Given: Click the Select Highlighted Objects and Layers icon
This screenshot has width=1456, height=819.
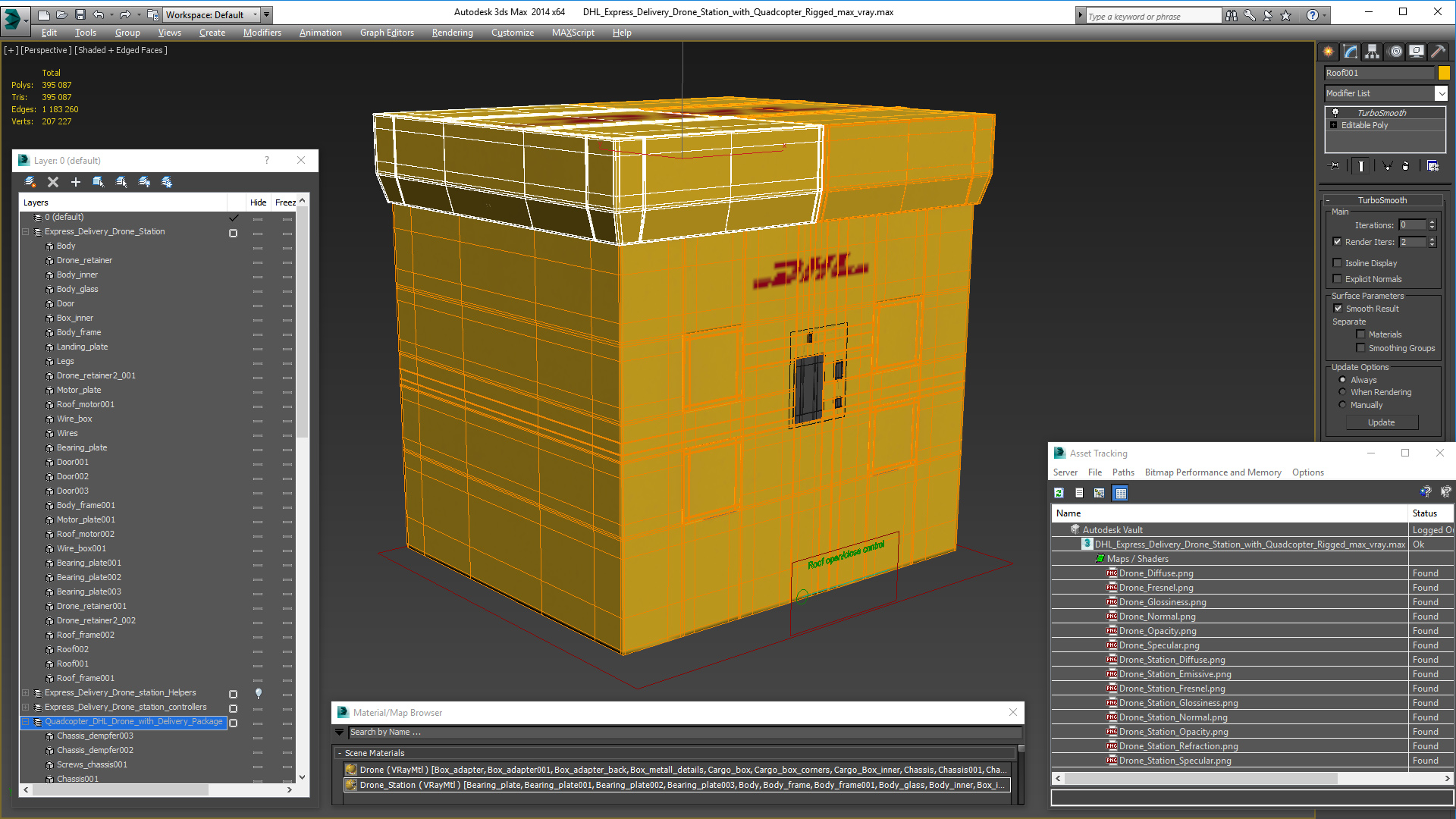Looking at the screenshot, I should click(x=99, y=182).
